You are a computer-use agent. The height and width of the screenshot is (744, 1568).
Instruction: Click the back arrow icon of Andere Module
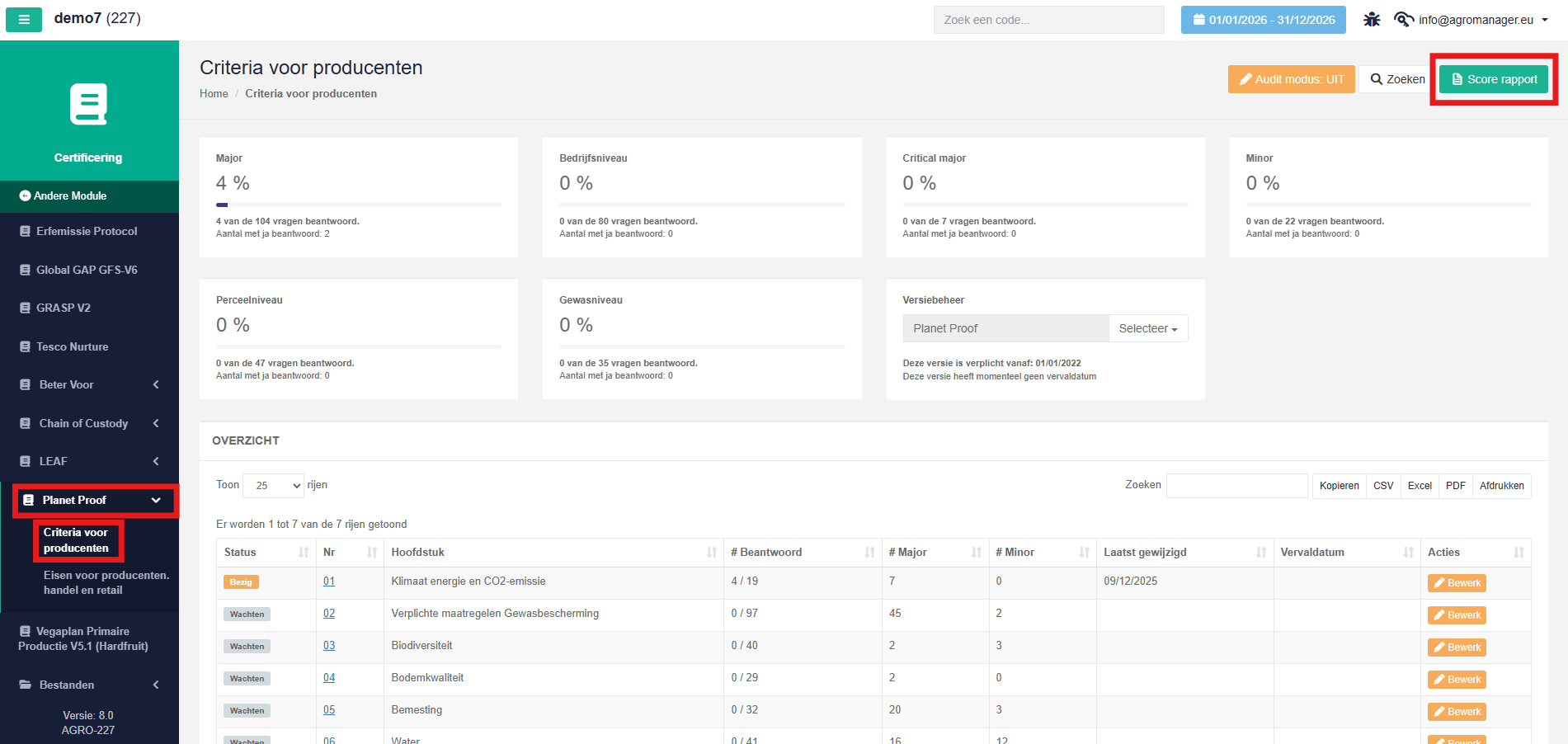click(x=25, y=196)
